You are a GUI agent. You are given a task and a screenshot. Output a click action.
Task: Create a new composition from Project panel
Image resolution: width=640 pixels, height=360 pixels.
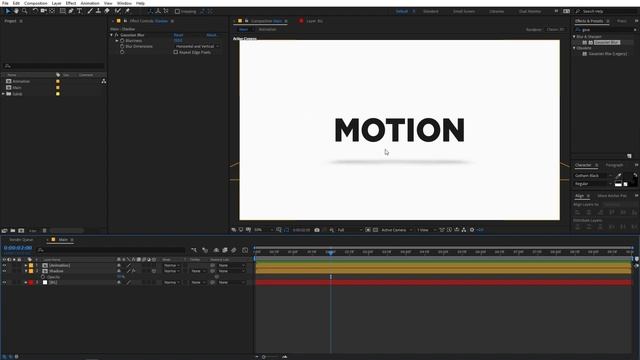tap(21, 231)
